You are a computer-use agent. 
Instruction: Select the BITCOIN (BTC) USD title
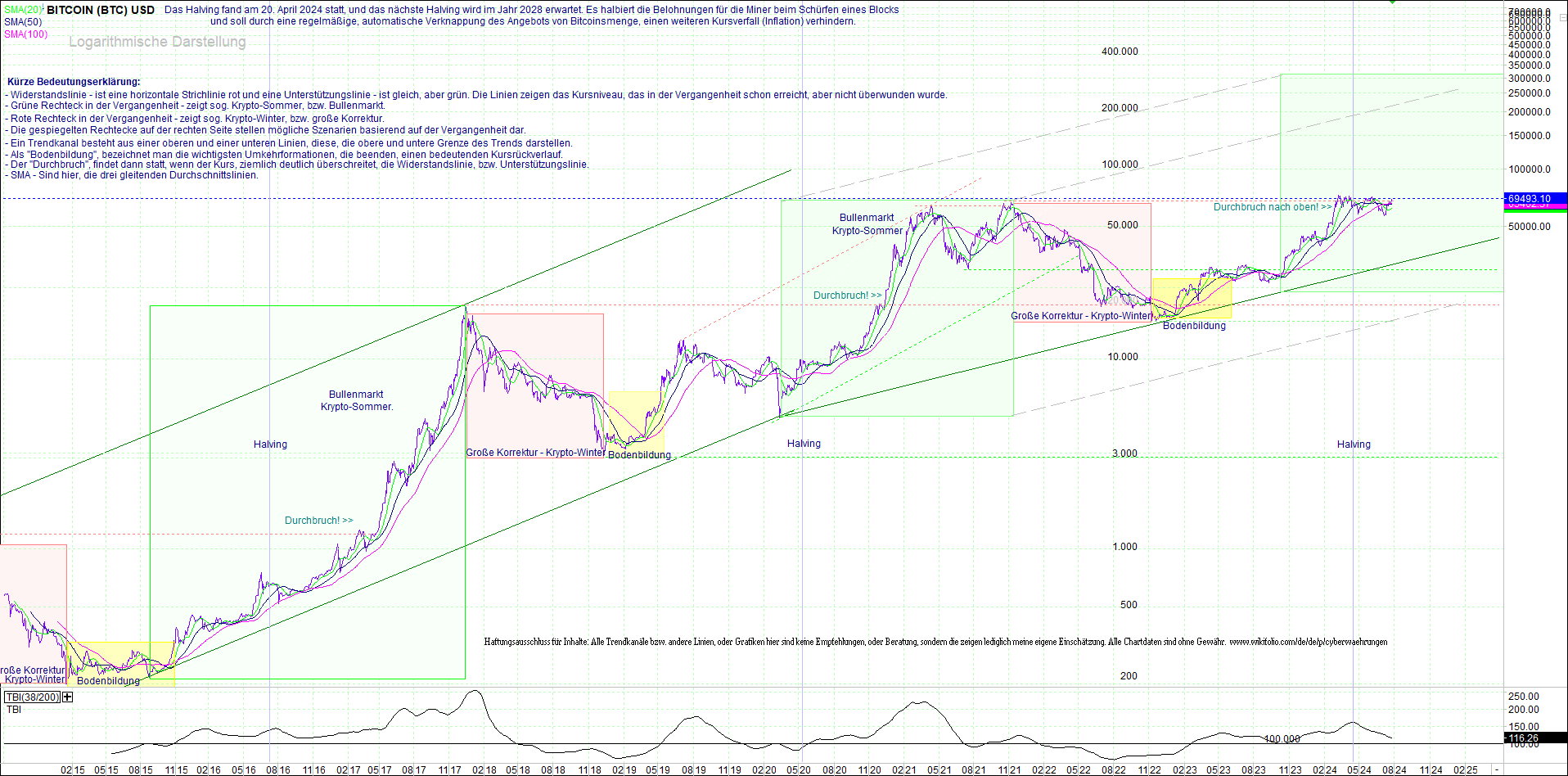pos(98,9)
